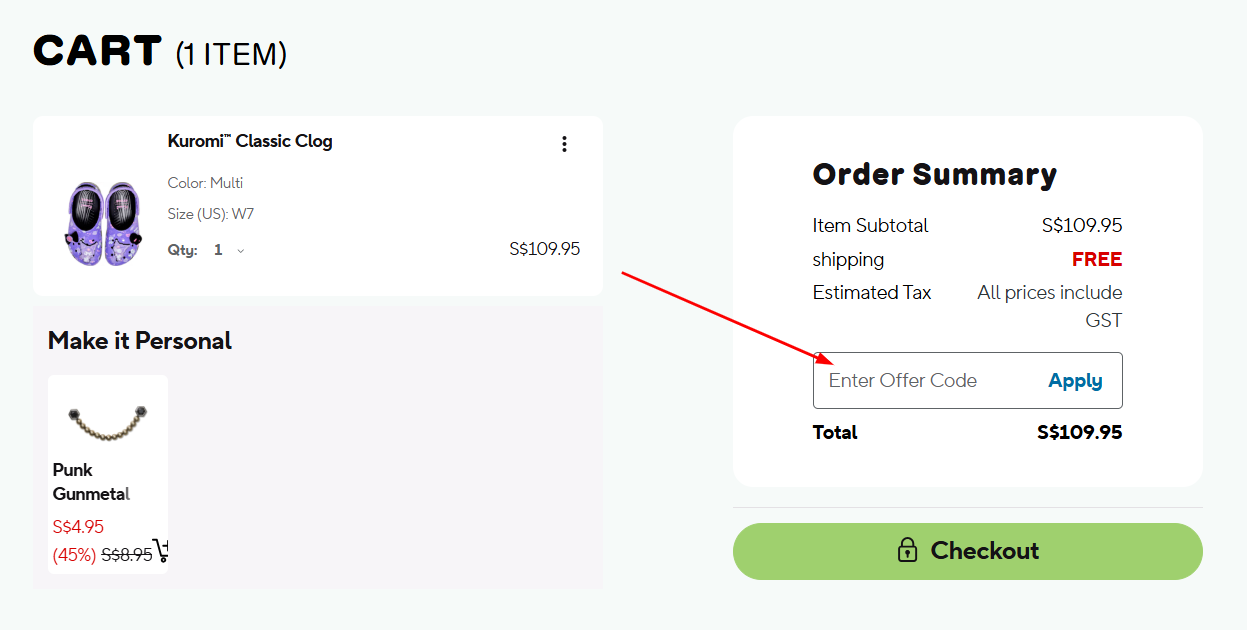Click the Color: Multi detail text
The image size is (1247, 630).
pos(205,182)
